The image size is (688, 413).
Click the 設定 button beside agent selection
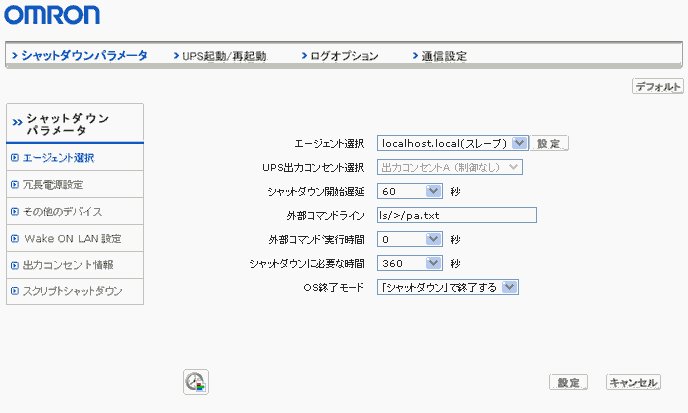click(x=549, y=144)
